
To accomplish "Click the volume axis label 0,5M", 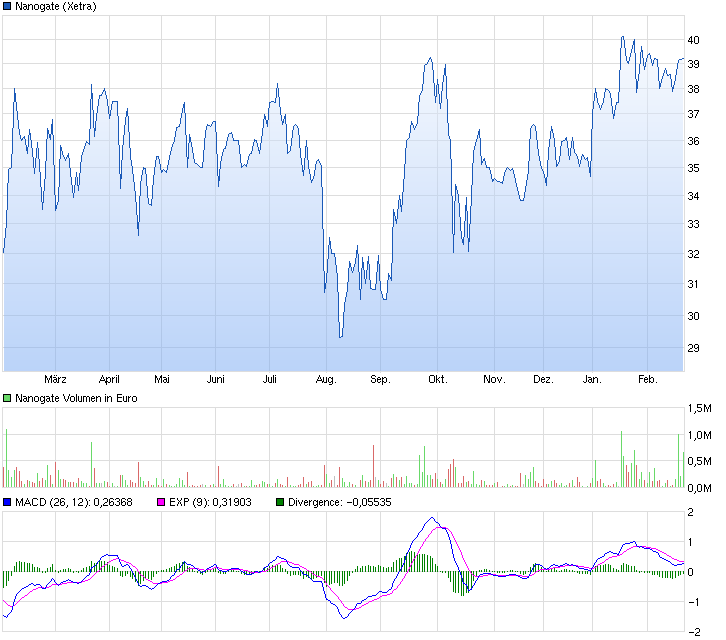I will point(700,461).
